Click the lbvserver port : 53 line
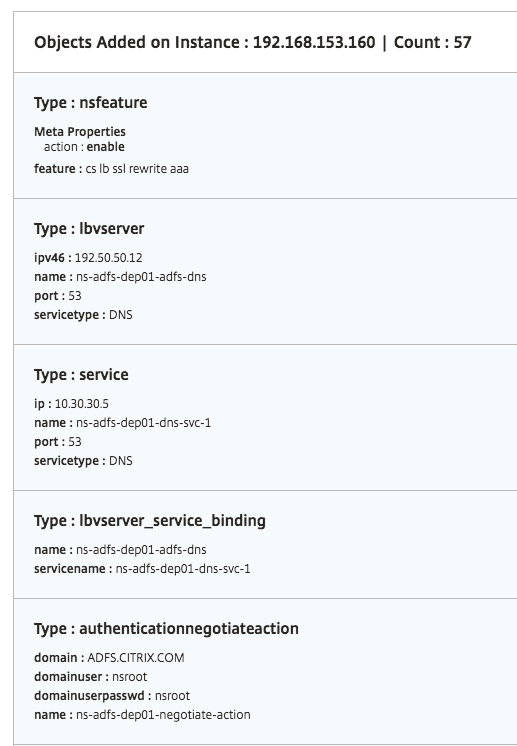The width and height of the screenshot is (517, 746). [58, 295]
